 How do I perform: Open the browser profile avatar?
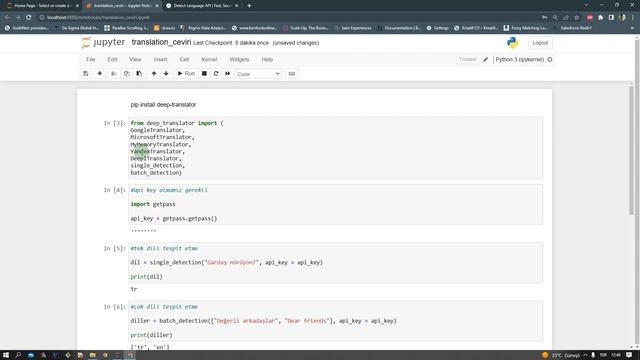click(622, 18)
